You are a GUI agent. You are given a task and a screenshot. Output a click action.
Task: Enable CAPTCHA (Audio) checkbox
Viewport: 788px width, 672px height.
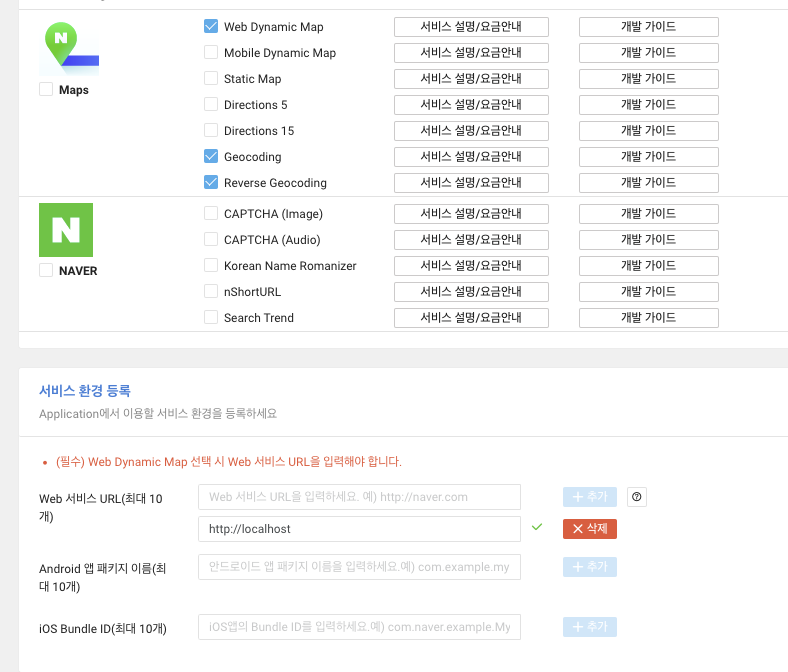[211, 239]
